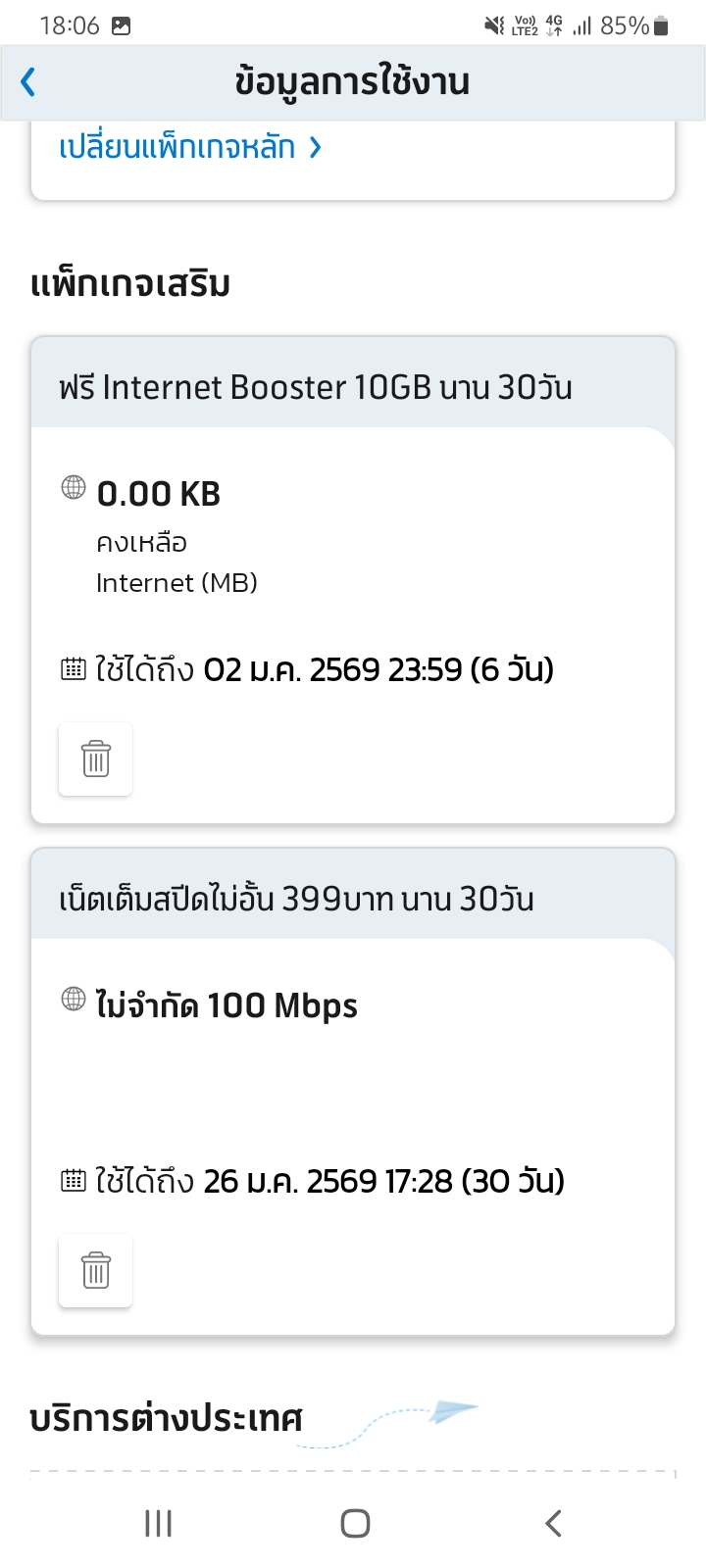Viewport: 706px width, 1568px height.
Task: Tap the แพ็กเกจเสริม section heading
Action: pos(130,284)
